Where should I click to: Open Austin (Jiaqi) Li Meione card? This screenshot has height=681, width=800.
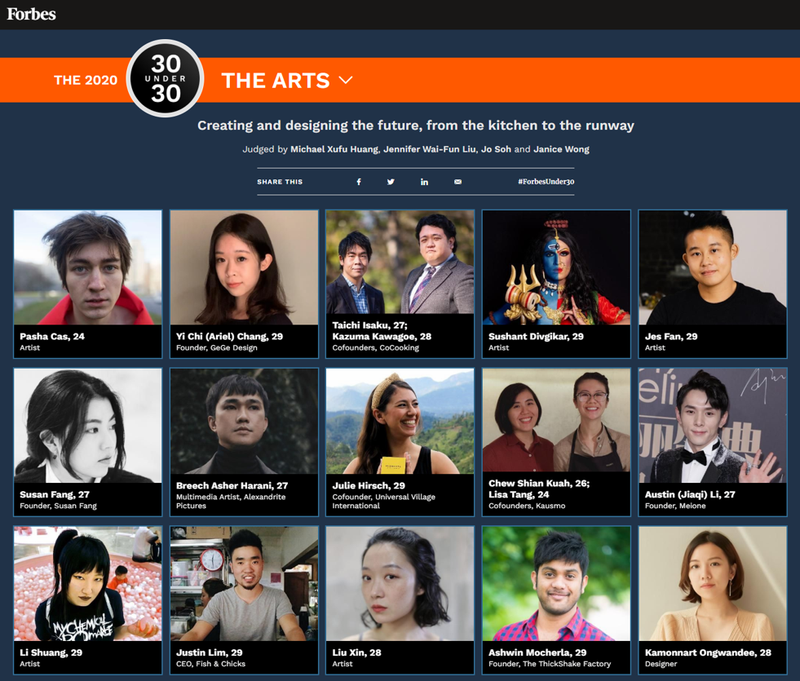(x=712, y=442)
